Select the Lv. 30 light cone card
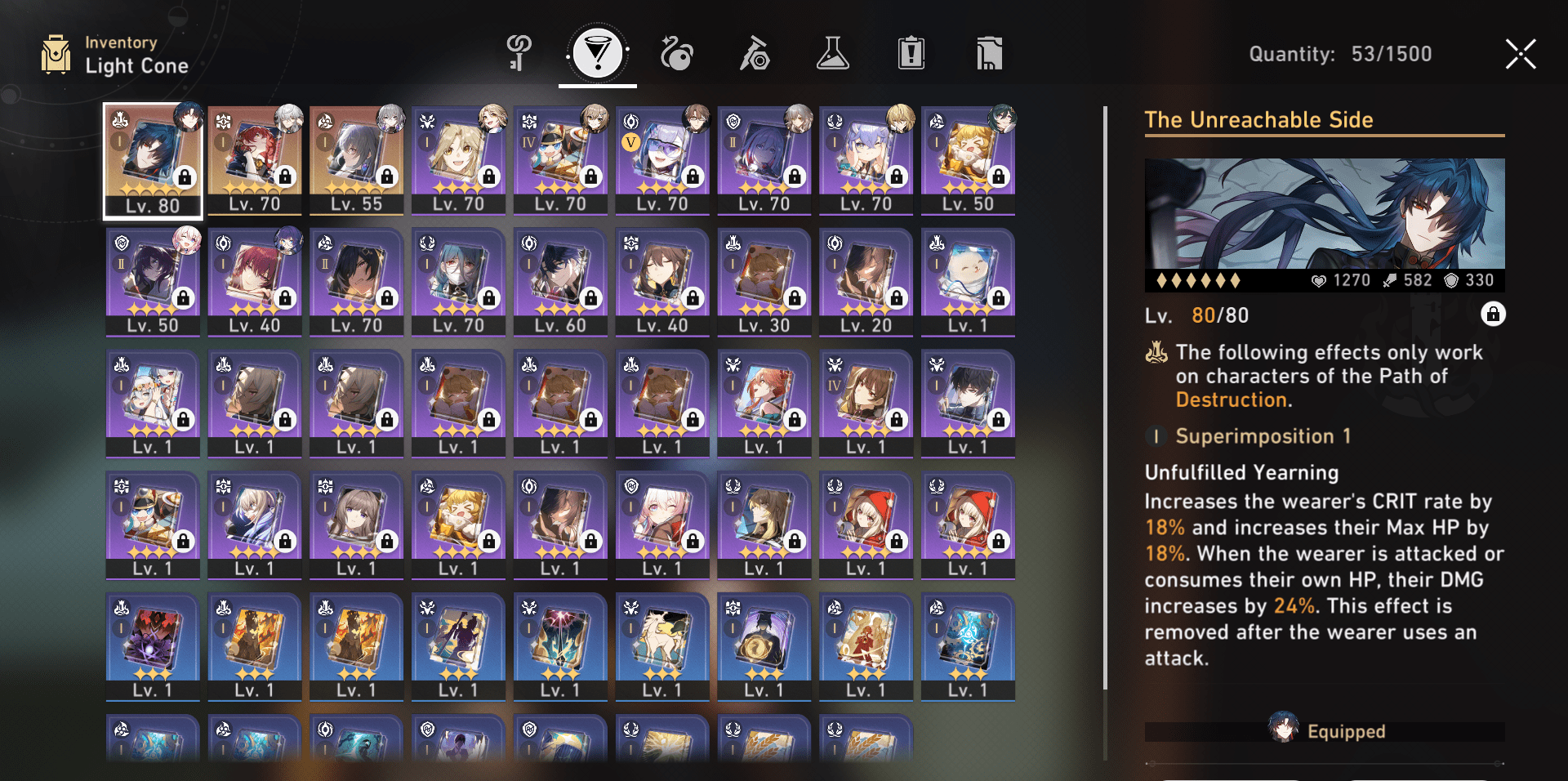The image size is (1568, 781). (x=764, y=283)
